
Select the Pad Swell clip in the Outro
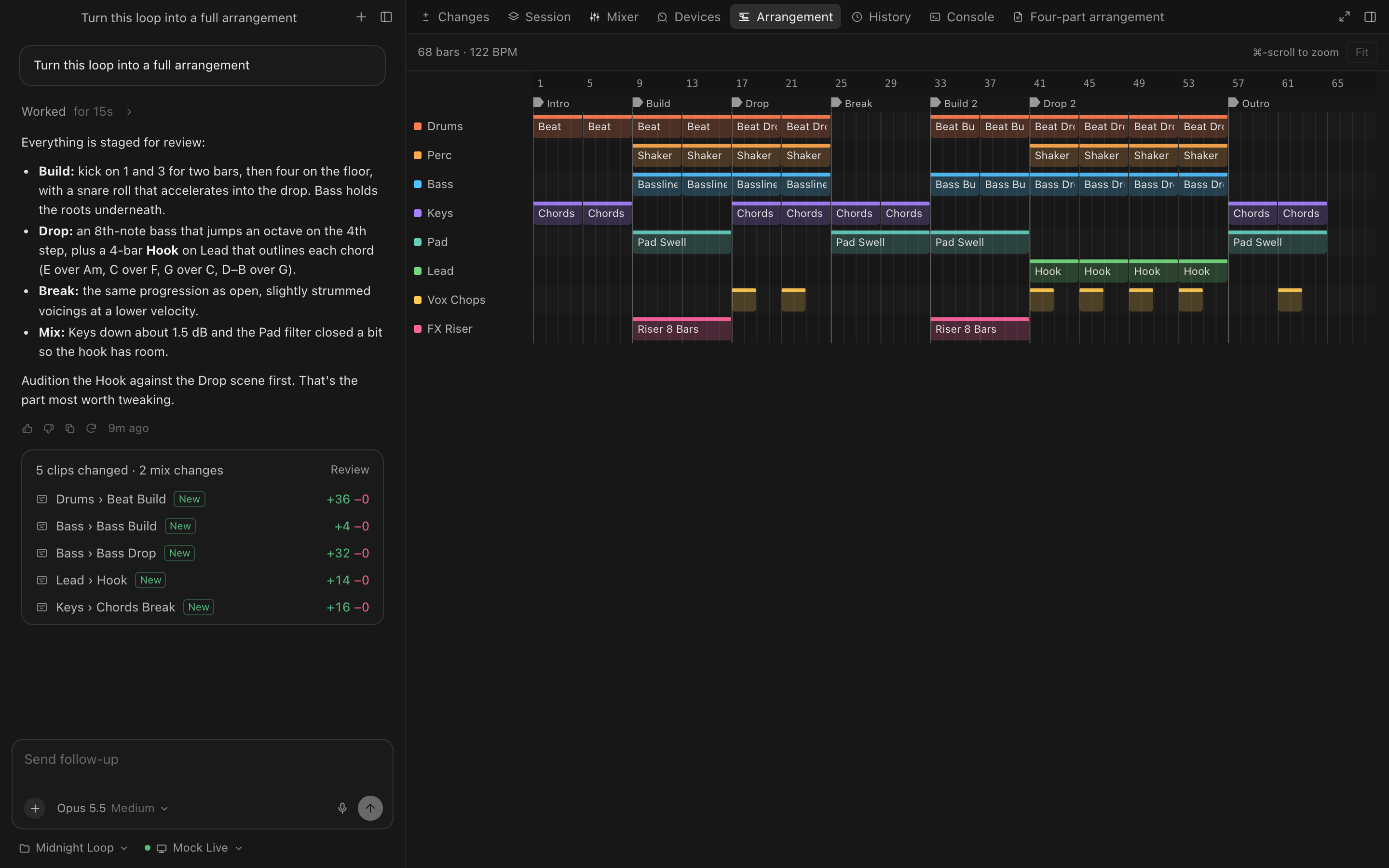1278,242
